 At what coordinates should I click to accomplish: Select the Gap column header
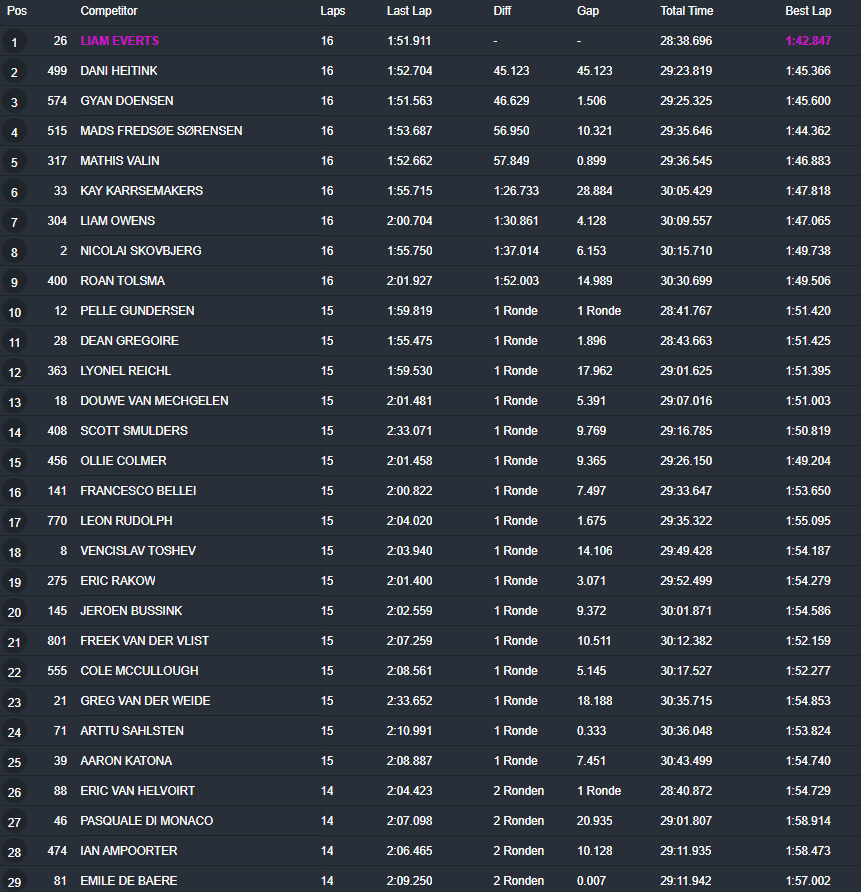click(588, 11)
